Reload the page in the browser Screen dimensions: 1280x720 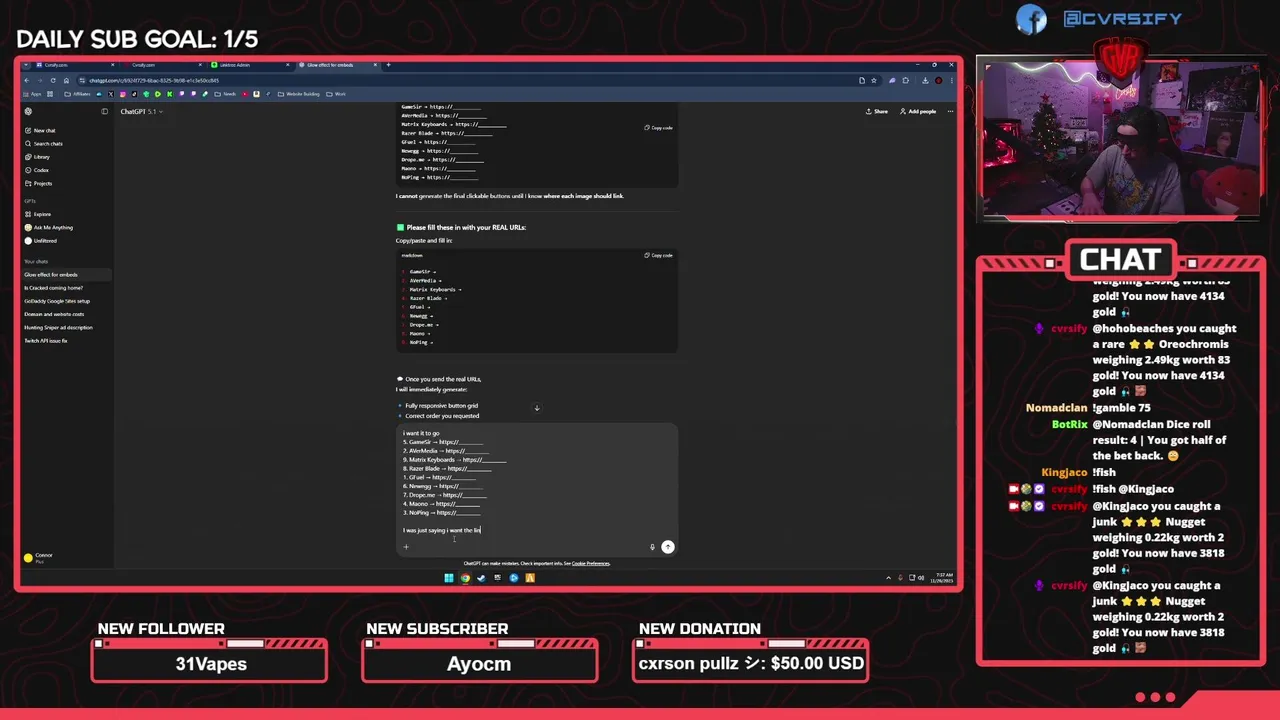(54, 80)
